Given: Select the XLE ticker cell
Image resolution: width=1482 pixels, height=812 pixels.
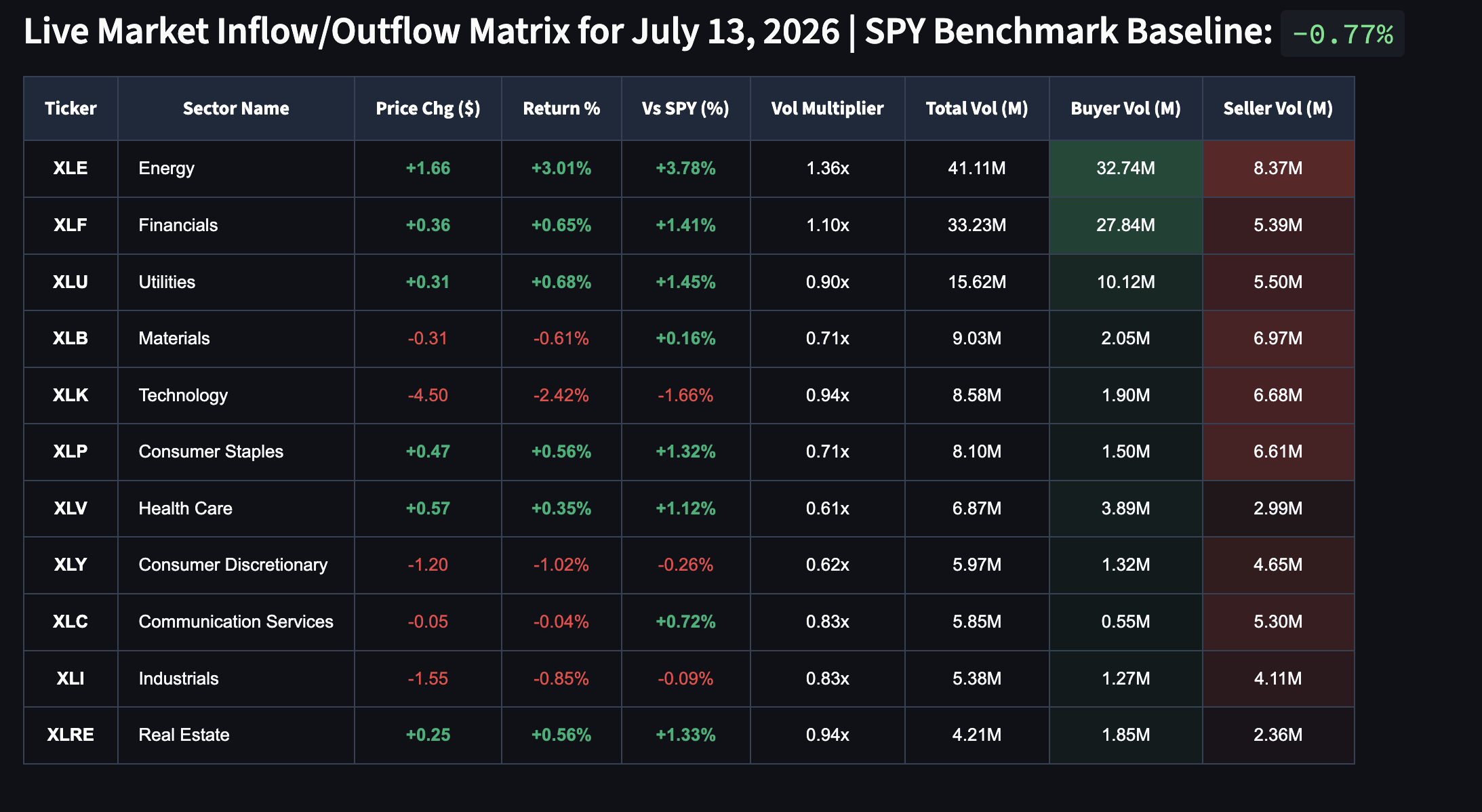Looking at the screenshot, I should click(x=71, y=168).
